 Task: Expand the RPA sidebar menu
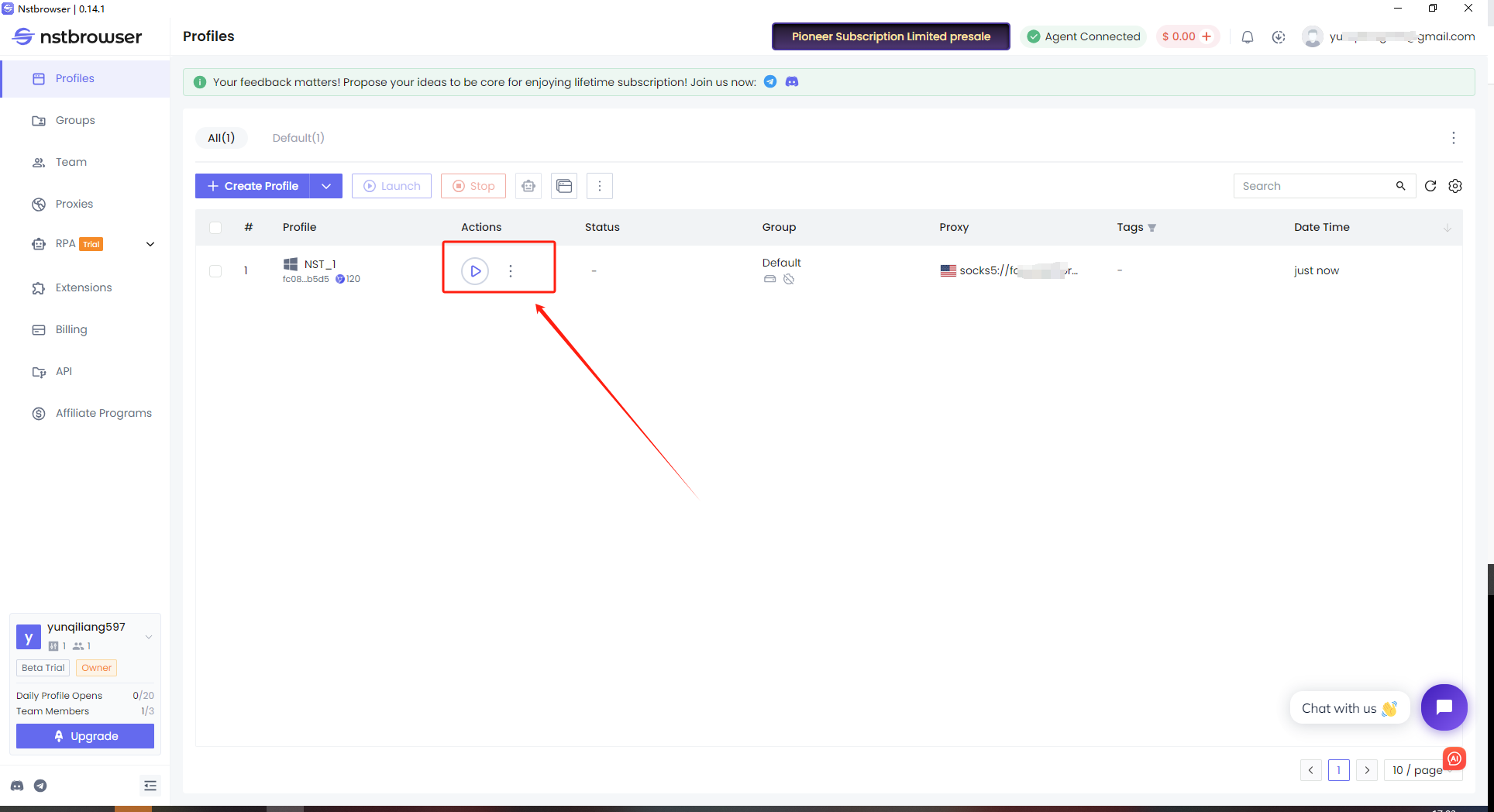150,244
